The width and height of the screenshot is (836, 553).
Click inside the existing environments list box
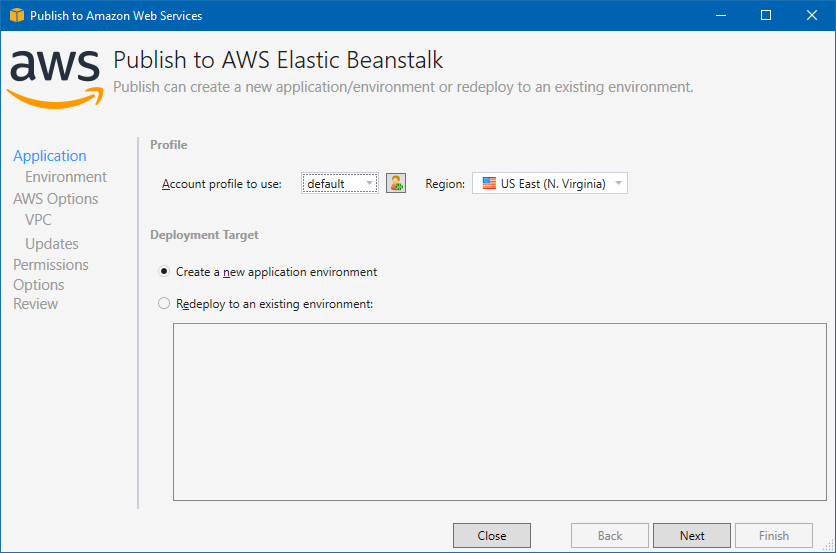click(500, 412)
